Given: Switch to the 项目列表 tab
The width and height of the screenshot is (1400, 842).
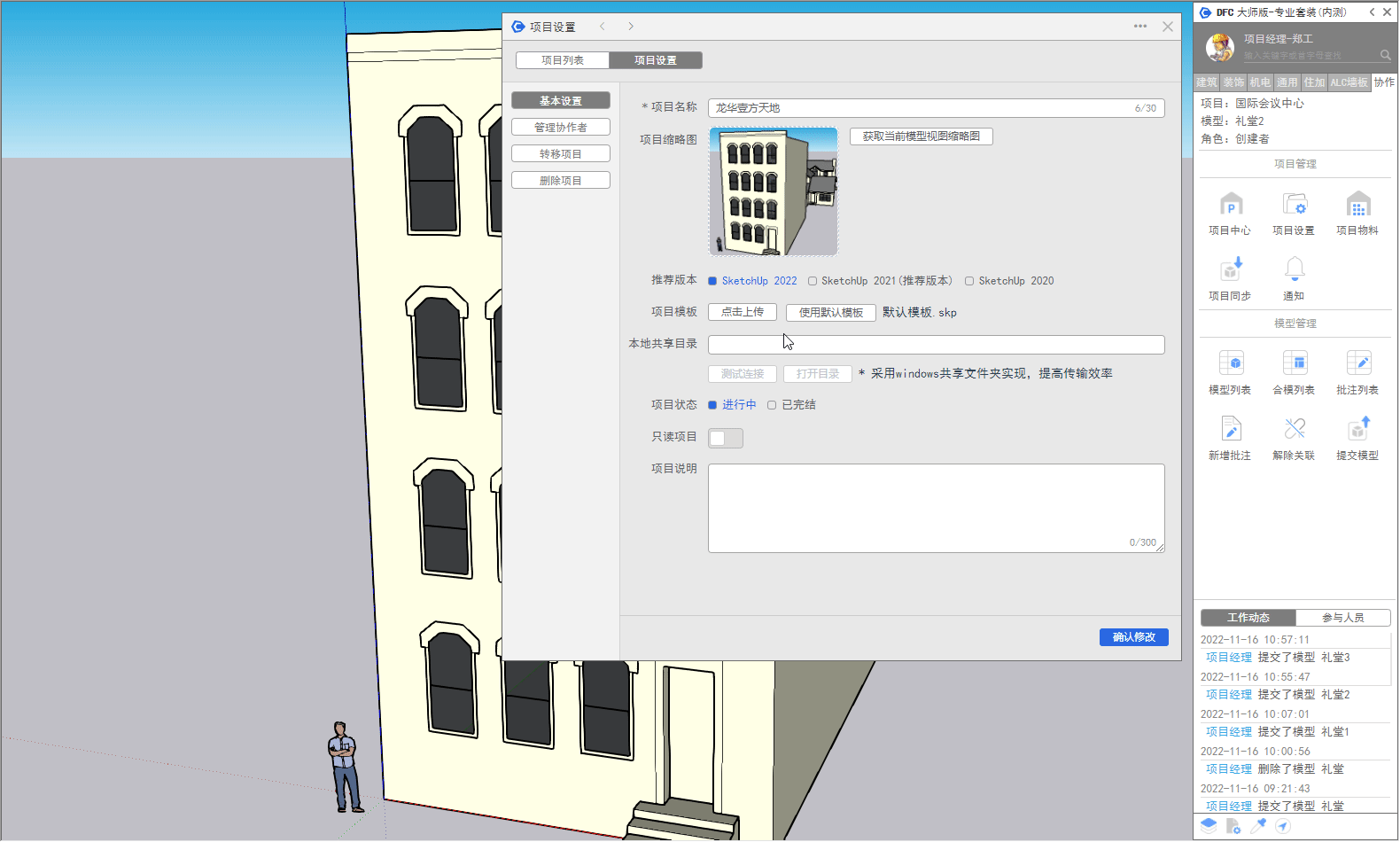Looking at the screenshot, I should (x=563, y=60).
